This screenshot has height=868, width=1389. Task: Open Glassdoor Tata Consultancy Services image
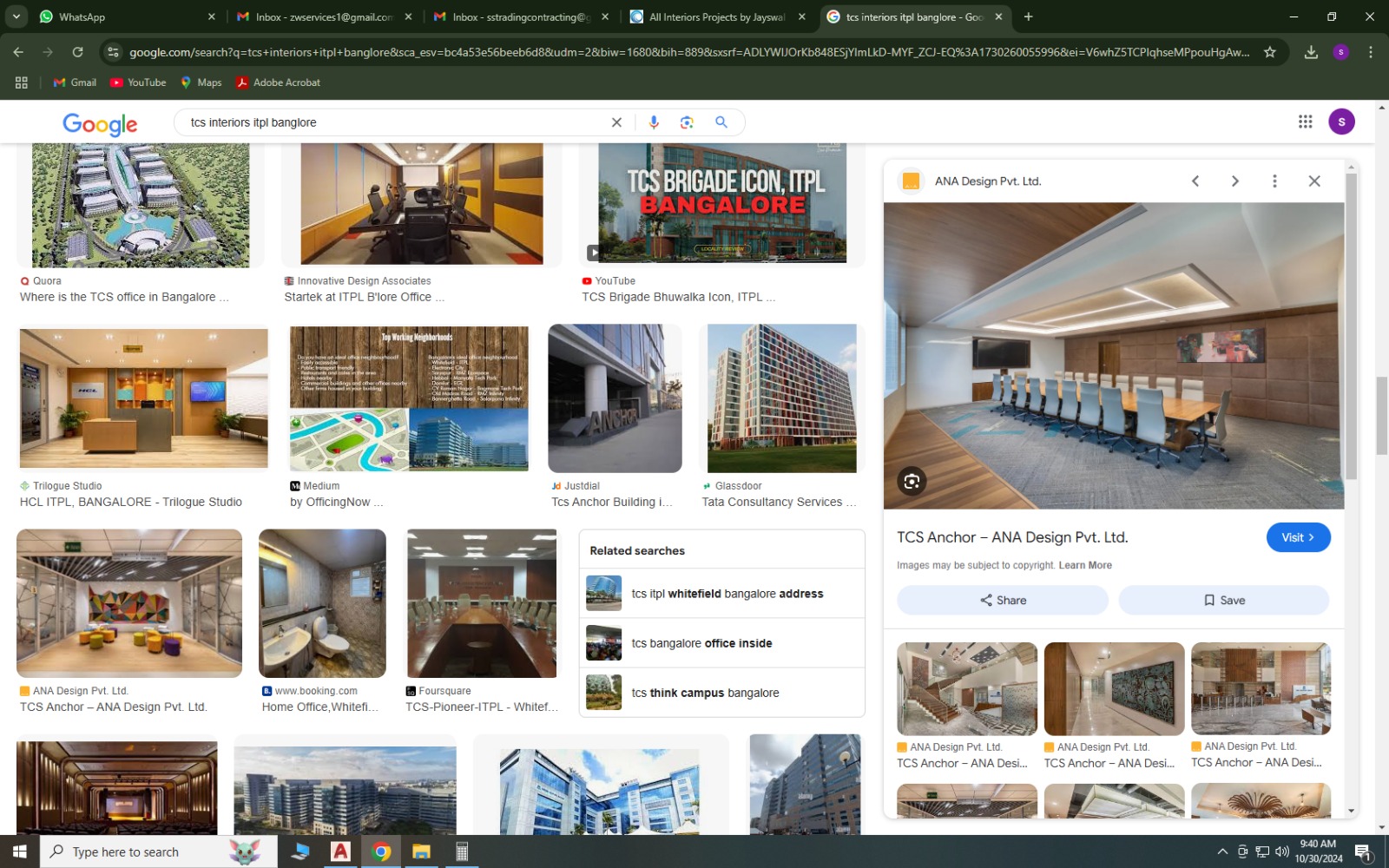pos(782,398)
